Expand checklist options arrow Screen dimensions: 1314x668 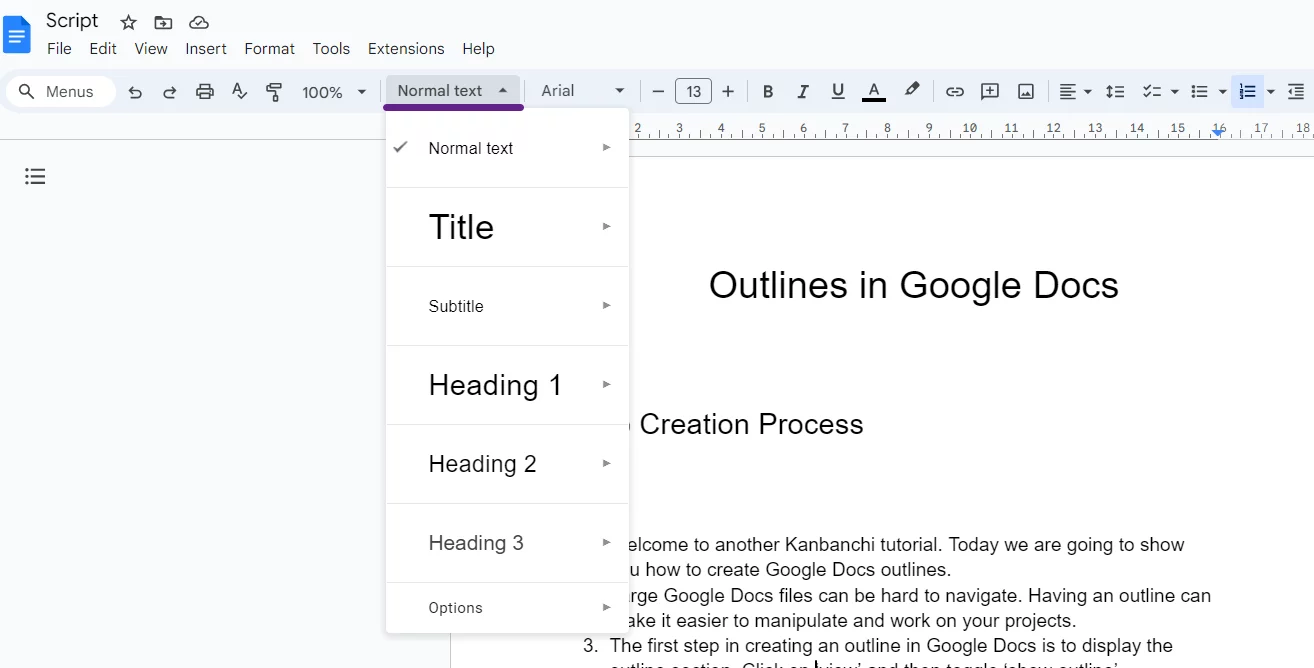coord(1175,92)
